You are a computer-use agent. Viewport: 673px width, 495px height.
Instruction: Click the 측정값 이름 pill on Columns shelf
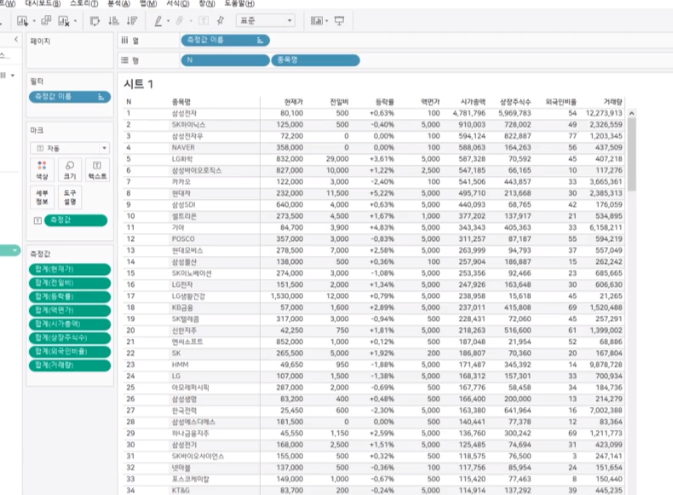point(225,40)
